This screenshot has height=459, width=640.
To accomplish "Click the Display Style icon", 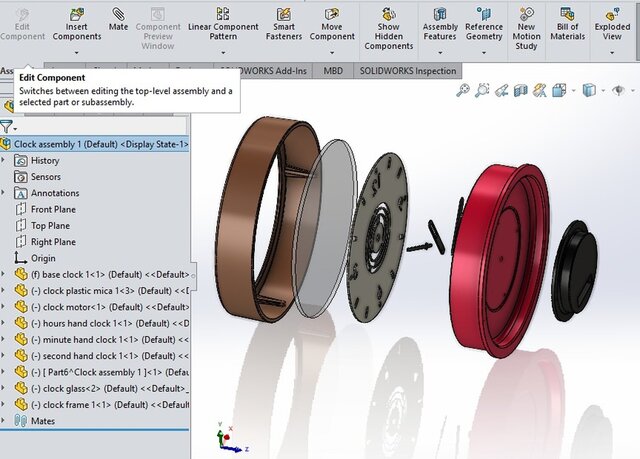I will pos(589,90).
